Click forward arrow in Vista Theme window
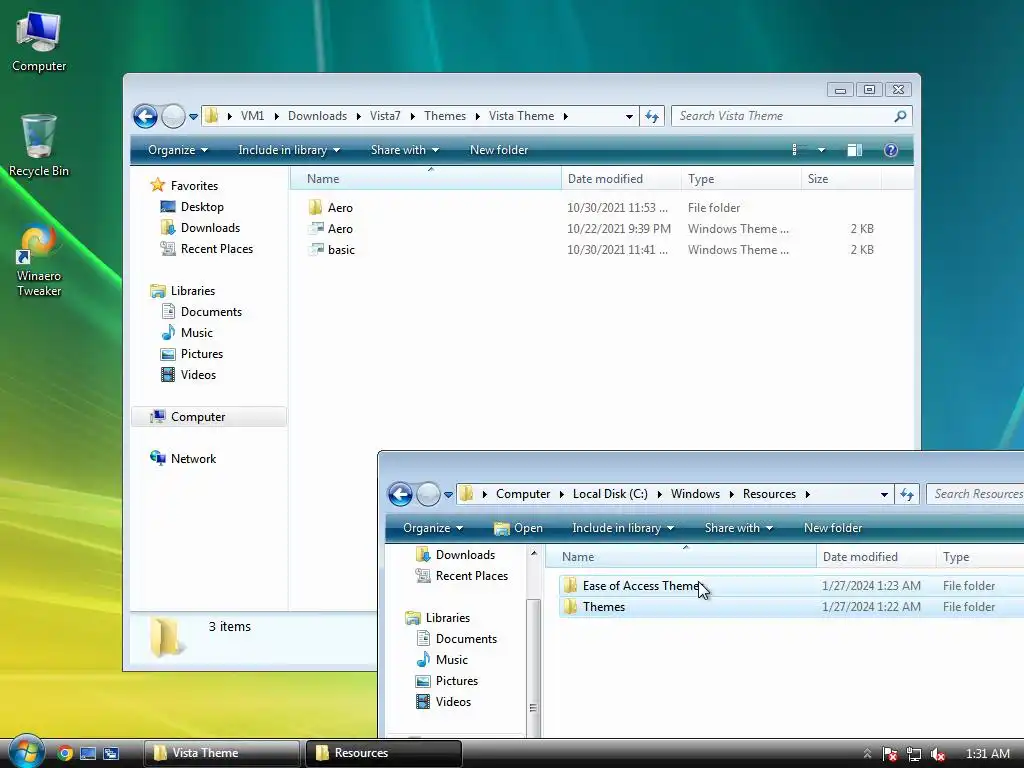Image resolution: width=1024 pixels, height=768 pixels. click(x=173, y=116)
